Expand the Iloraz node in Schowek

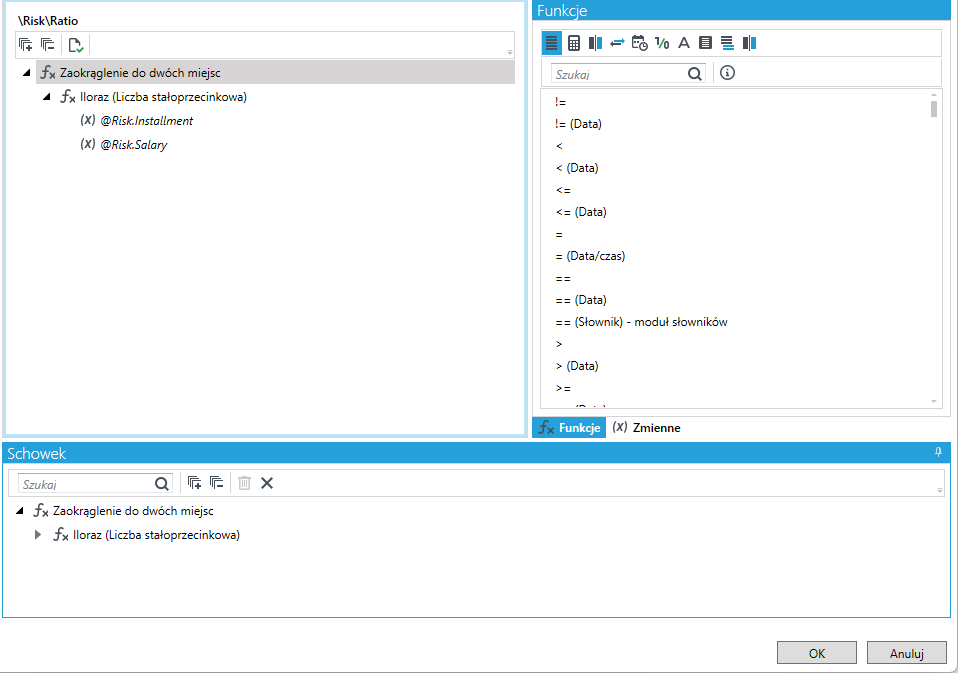38,534
